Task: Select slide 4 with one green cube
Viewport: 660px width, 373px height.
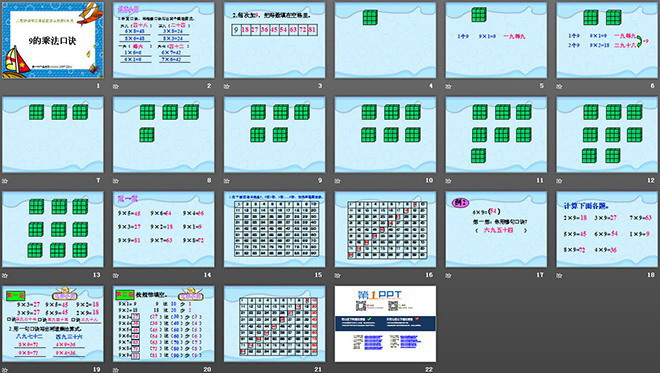Action: 385,40
